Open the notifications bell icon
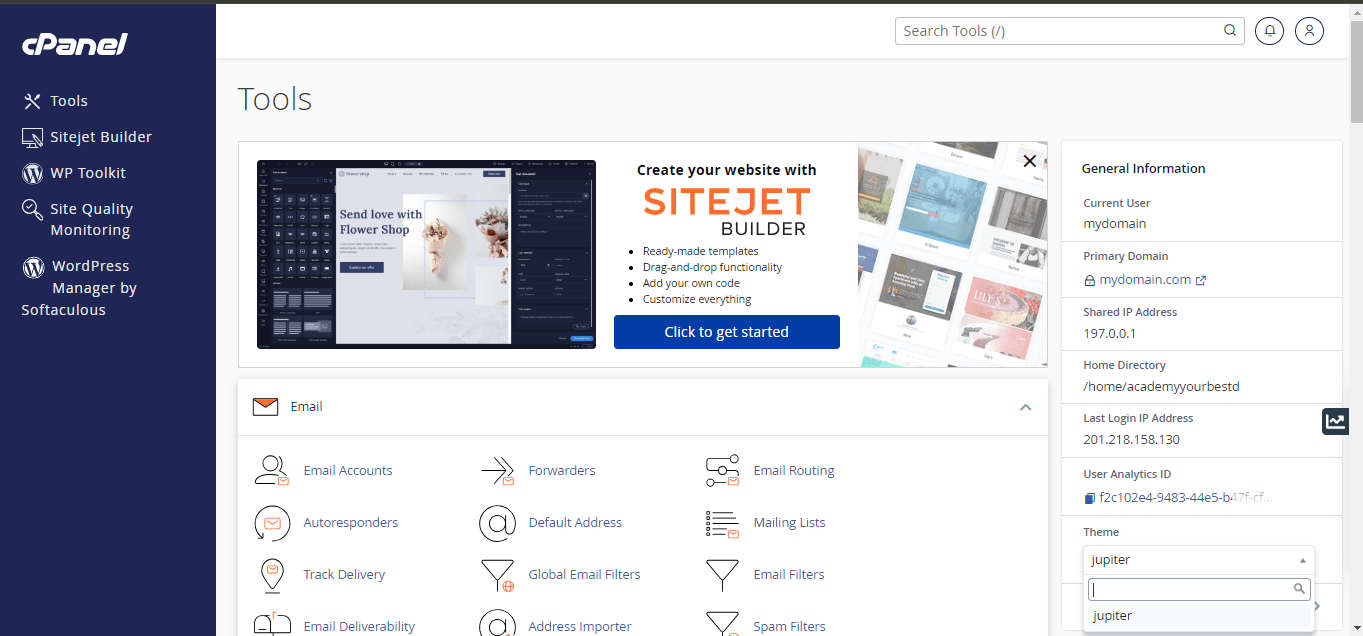This screenshot has height=636, width=1363. tap(1270, 31)
